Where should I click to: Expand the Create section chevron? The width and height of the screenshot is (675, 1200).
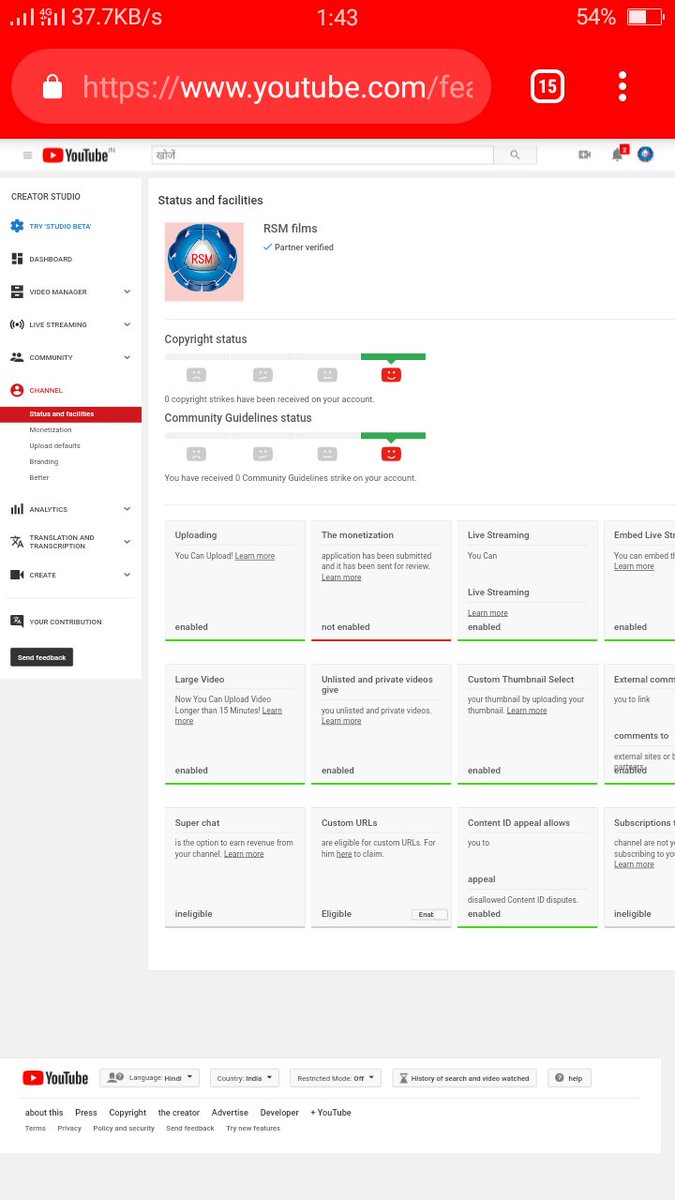(127, 575)
